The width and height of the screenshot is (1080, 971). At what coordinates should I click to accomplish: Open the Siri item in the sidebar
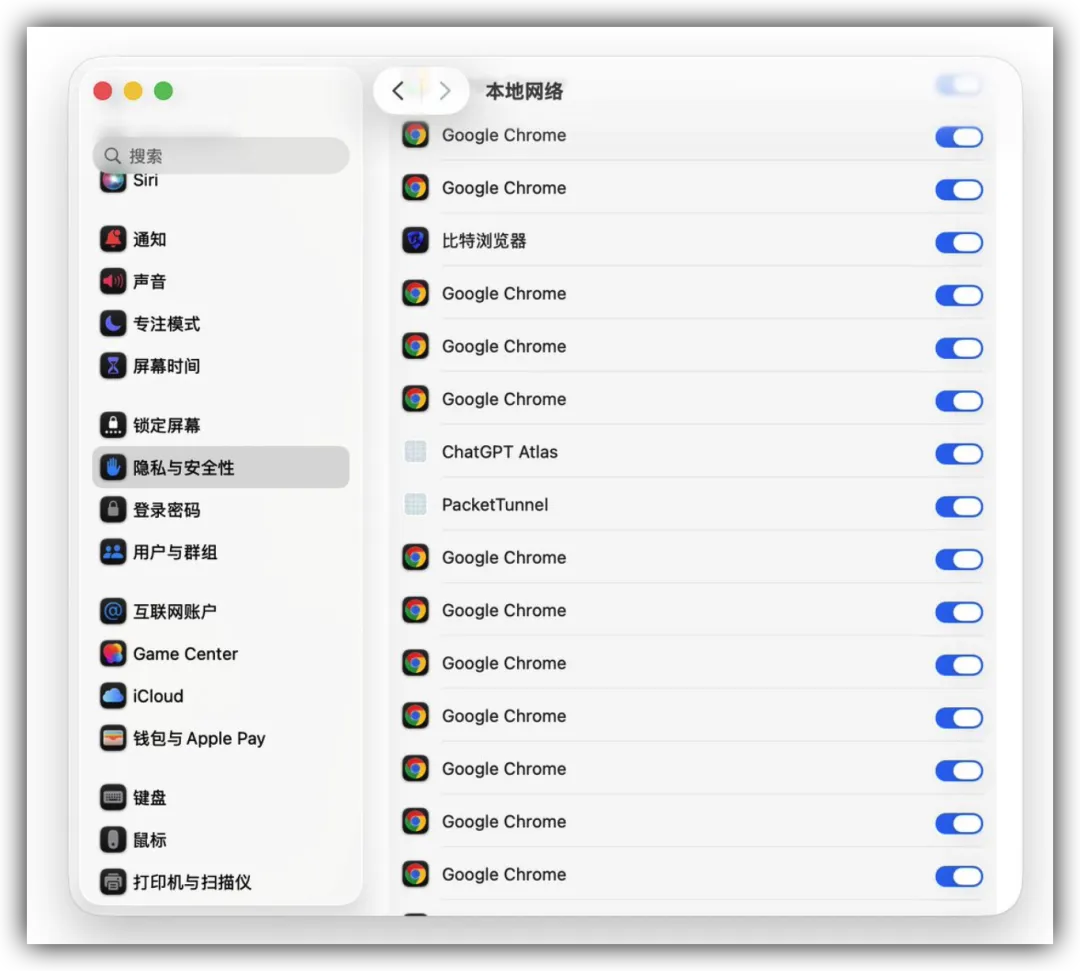[x=220, y=180]
